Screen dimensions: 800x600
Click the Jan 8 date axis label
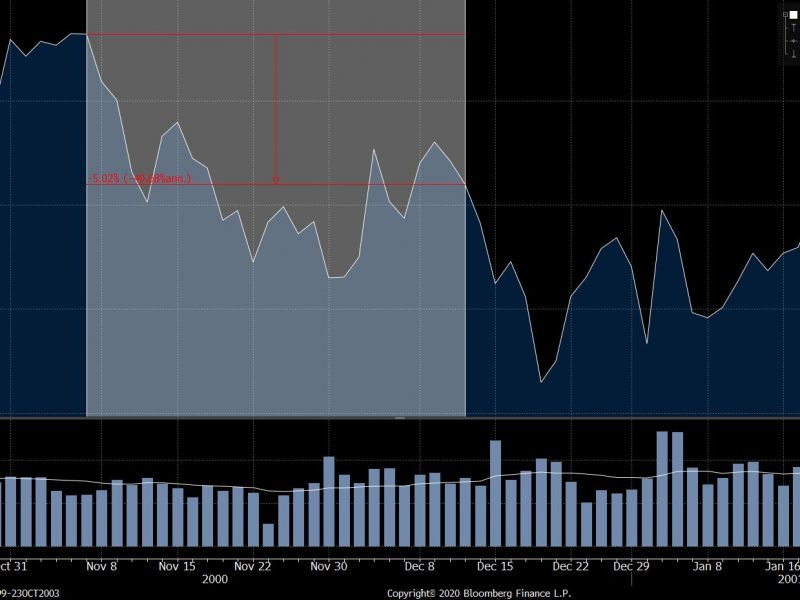708,565
